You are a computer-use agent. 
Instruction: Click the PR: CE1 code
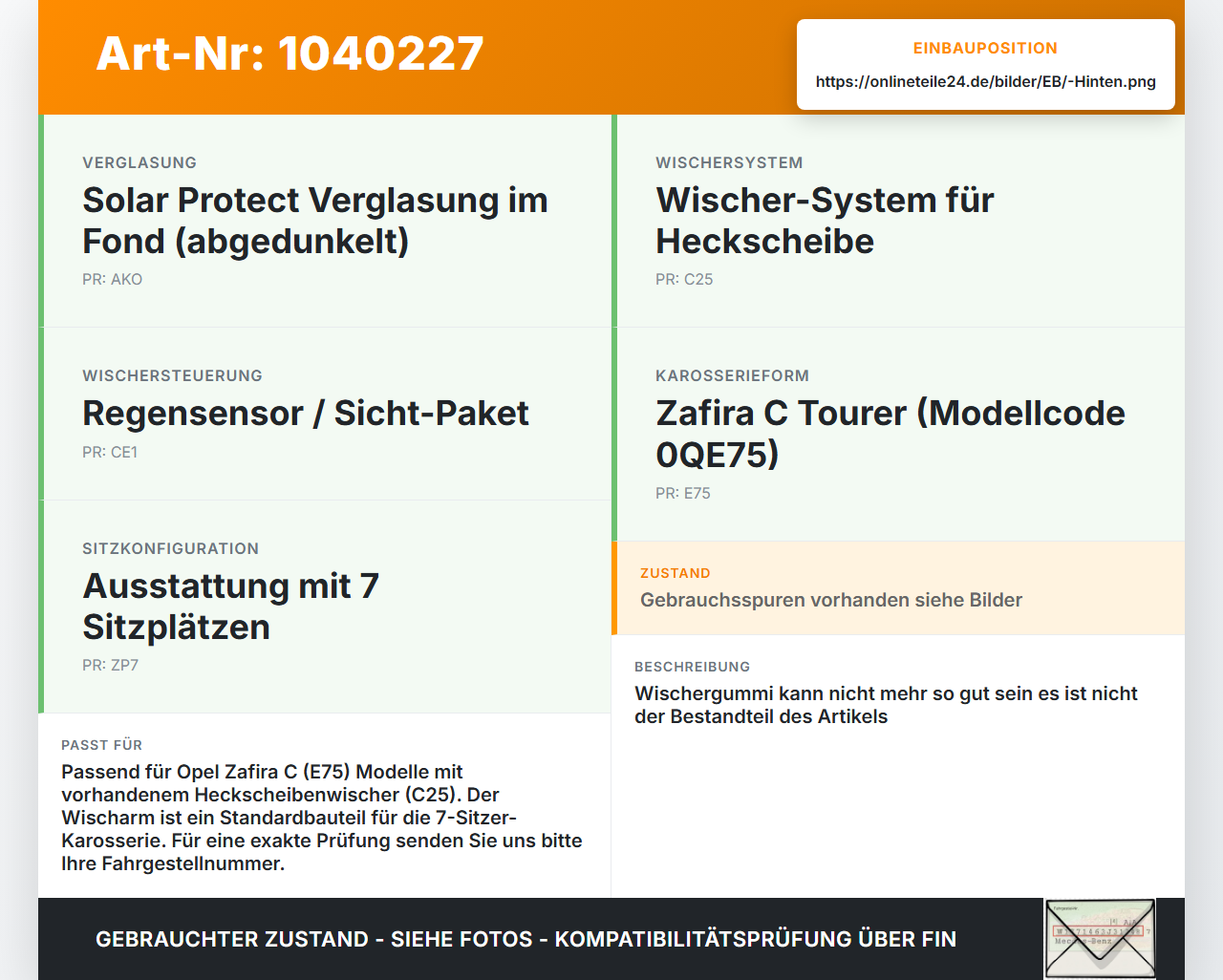pyautogui.click(x=110, y=452)
